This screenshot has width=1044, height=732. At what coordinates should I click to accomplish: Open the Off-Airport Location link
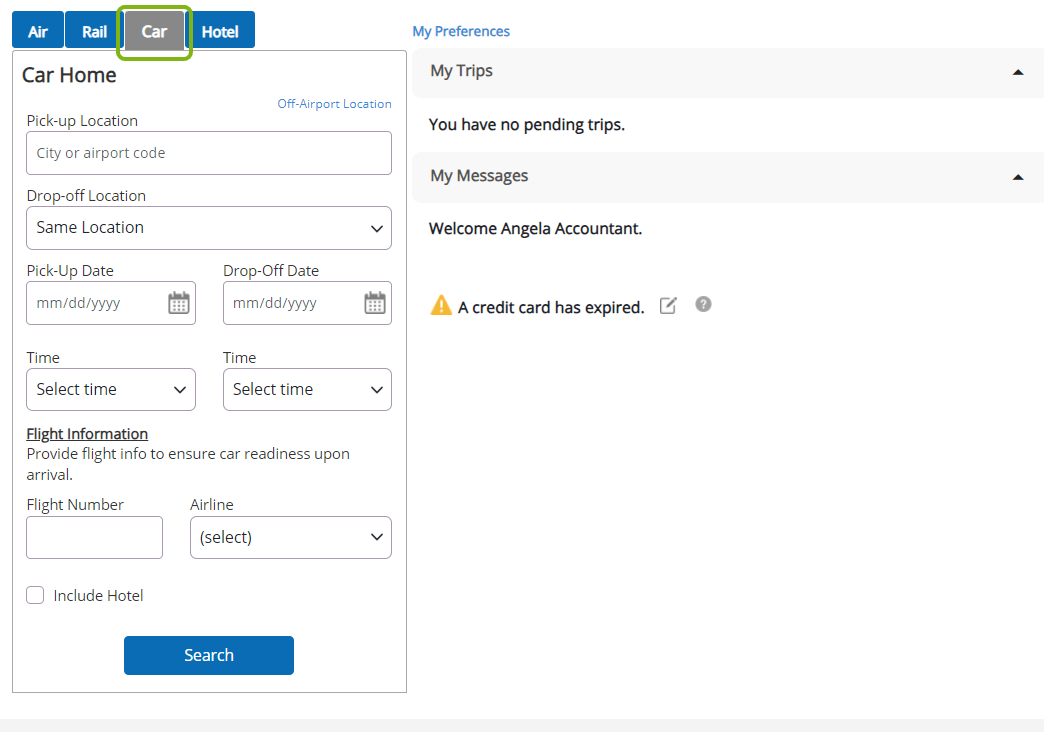point(334,103)
